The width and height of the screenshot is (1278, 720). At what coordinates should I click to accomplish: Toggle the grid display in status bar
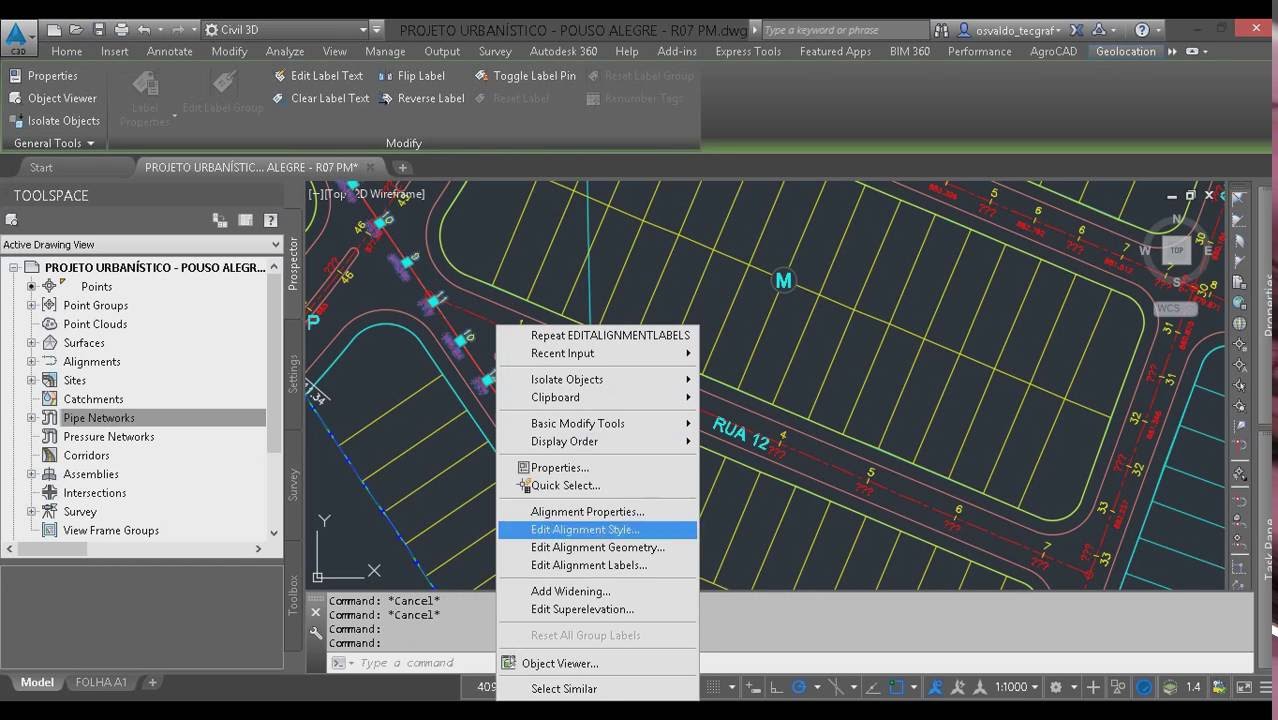tap(715, 687)
